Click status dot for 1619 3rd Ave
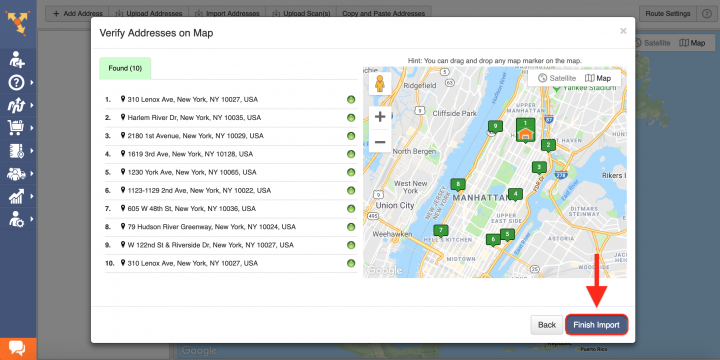This screenshot has height=360, width=720. [x=351, y=154]
